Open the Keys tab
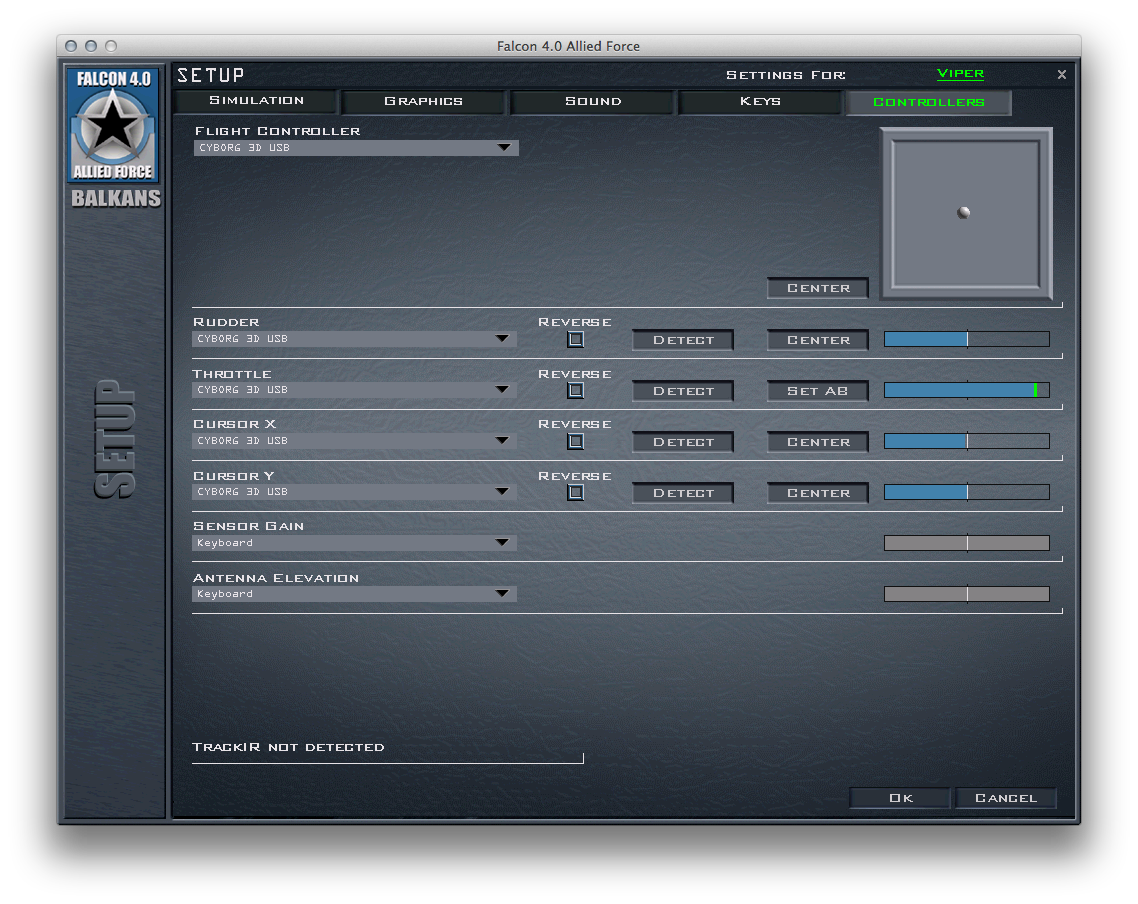1138x904 pixels. 760,102
